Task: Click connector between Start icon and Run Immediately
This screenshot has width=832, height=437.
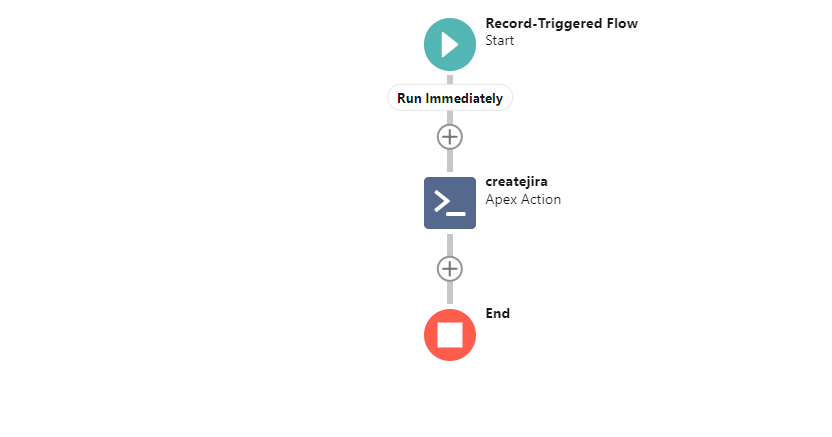Action: click(x=449, y=80)
